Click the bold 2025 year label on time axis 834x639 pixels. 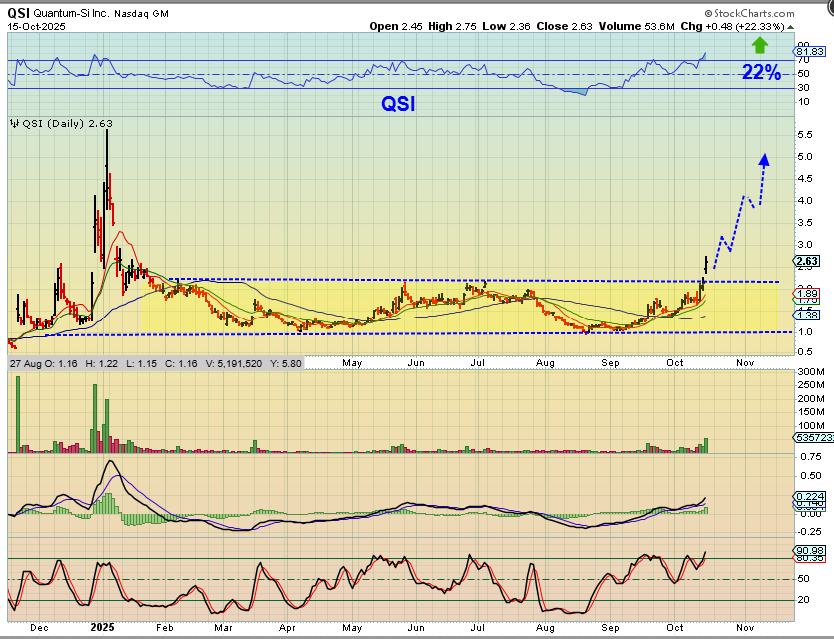coord(102,627)
